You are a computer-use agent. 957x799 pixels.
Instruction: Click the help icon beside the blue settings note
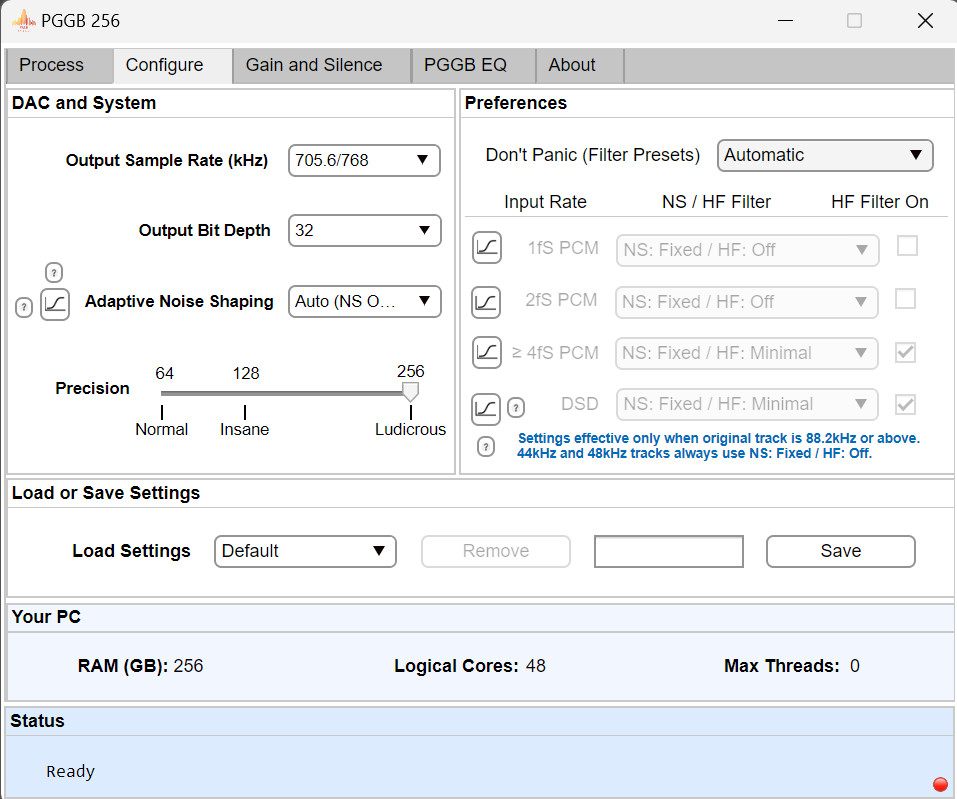click(486, 446)
